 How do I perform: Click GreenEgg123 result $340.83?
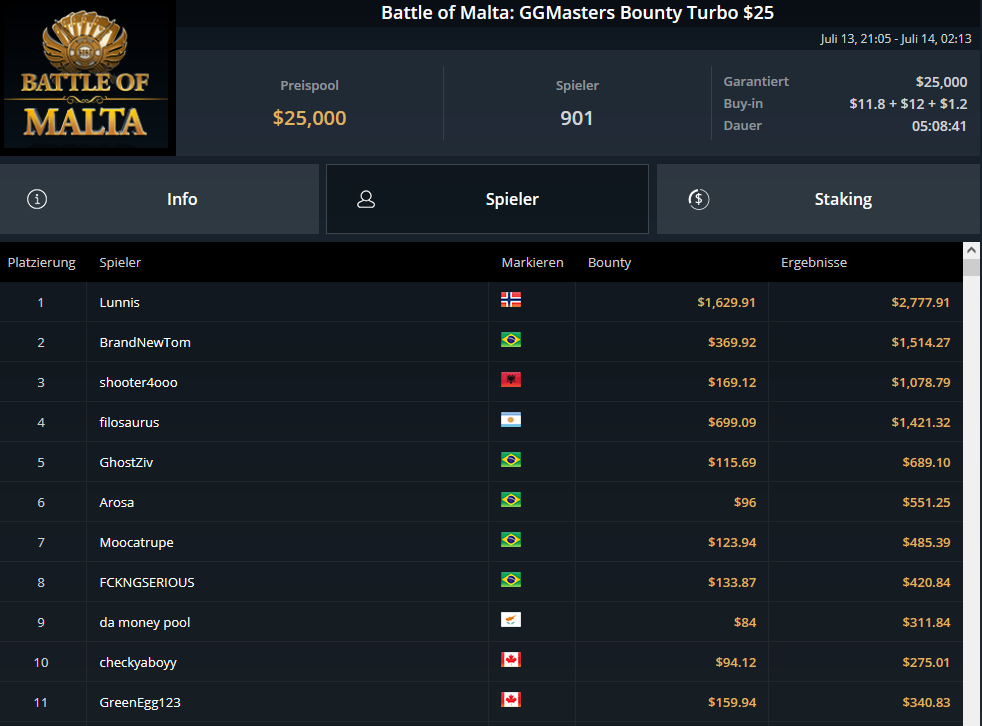[x=926, y=703]
